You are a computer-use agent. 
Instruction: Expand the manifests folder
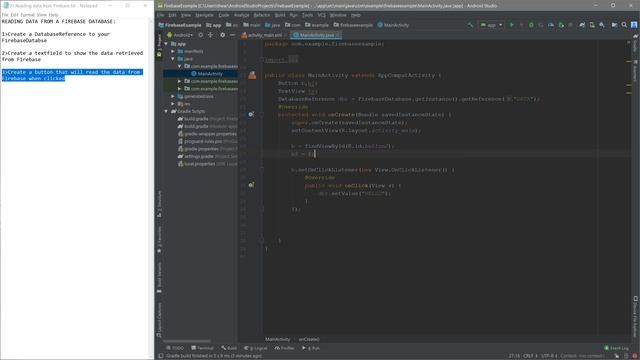pos(173,51)
